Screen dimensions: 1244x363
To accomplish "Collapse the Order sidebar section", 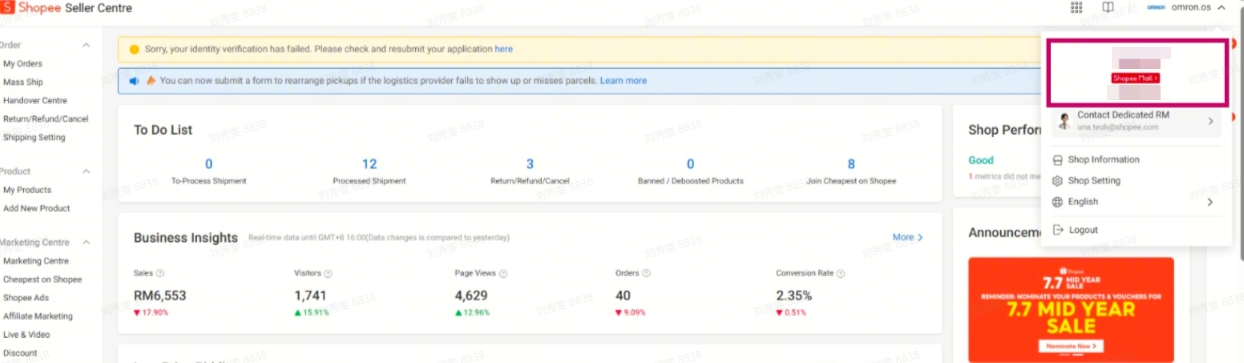I will pyautogui.click(x=86, y=45).
